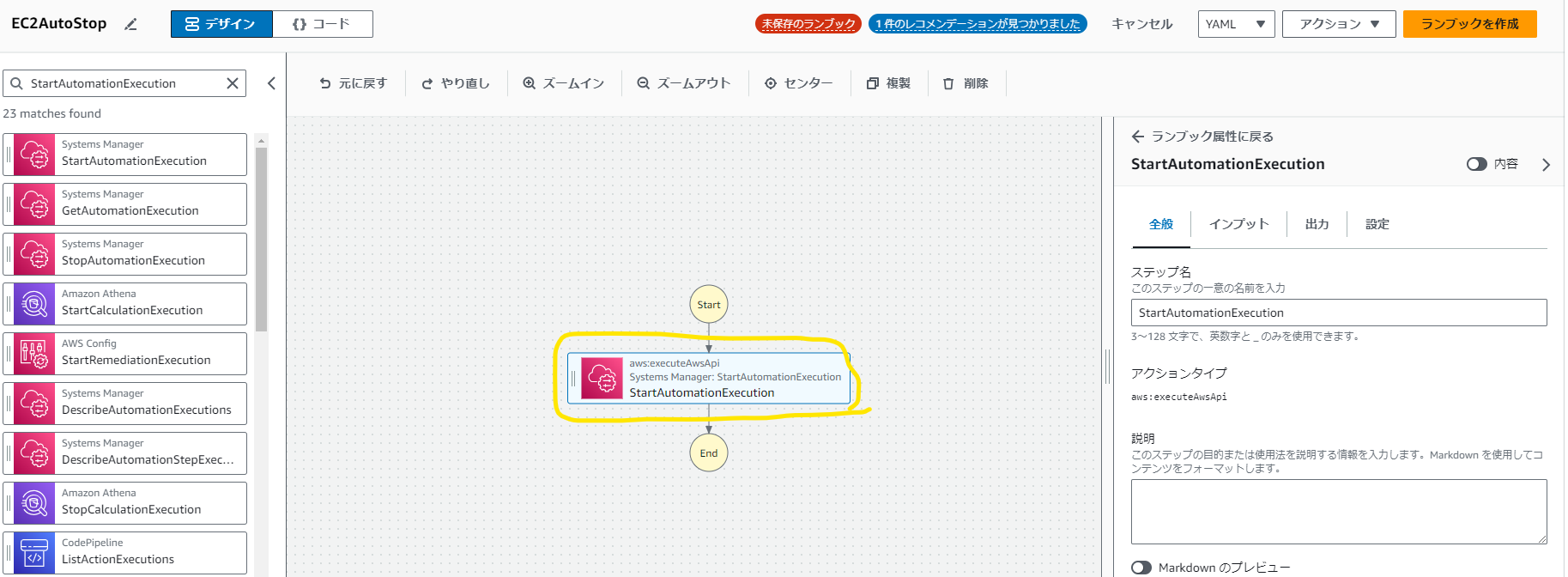Click the '23 matches found' text
Image resolution: width=1568 pixels, height=577 pixels.
[51, 113]
